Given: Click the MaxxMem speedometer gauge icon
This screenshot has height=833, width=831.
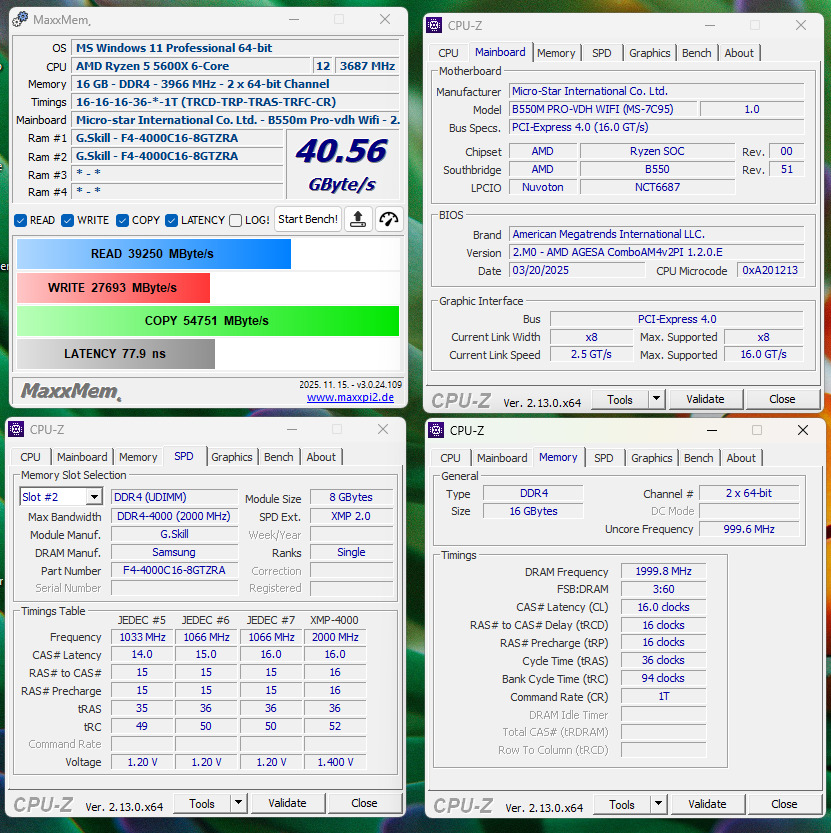Looking at the screenshot, I should (x=389, y=219).
